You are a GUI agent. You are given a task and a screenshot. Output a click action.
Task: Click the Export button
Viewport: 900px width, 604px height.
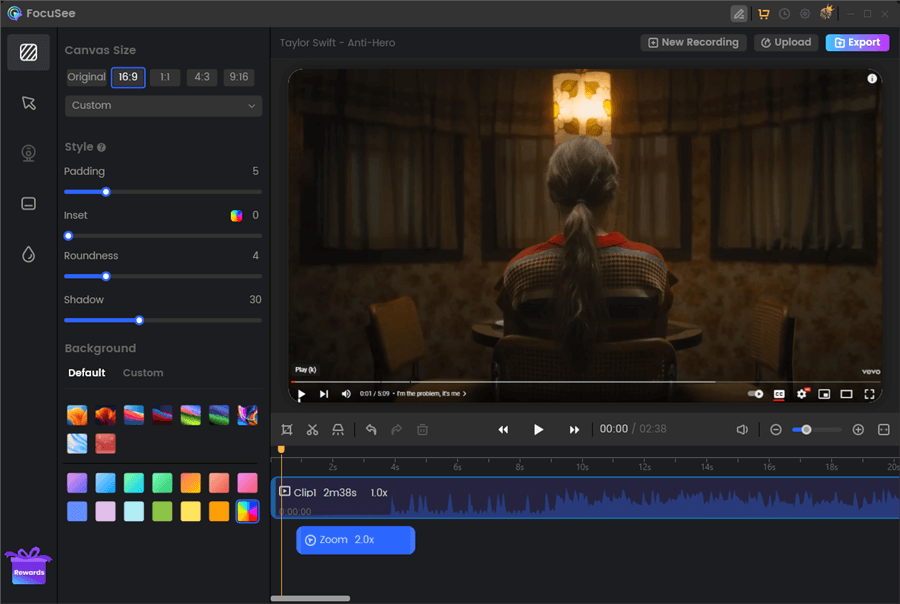coord(858,42)
